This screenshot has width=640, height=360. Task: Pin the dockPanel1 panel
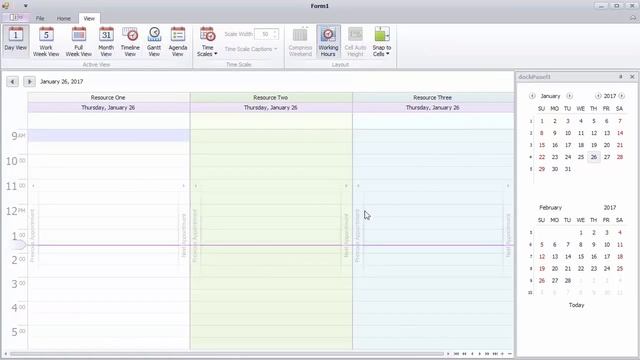coord(621,77)
